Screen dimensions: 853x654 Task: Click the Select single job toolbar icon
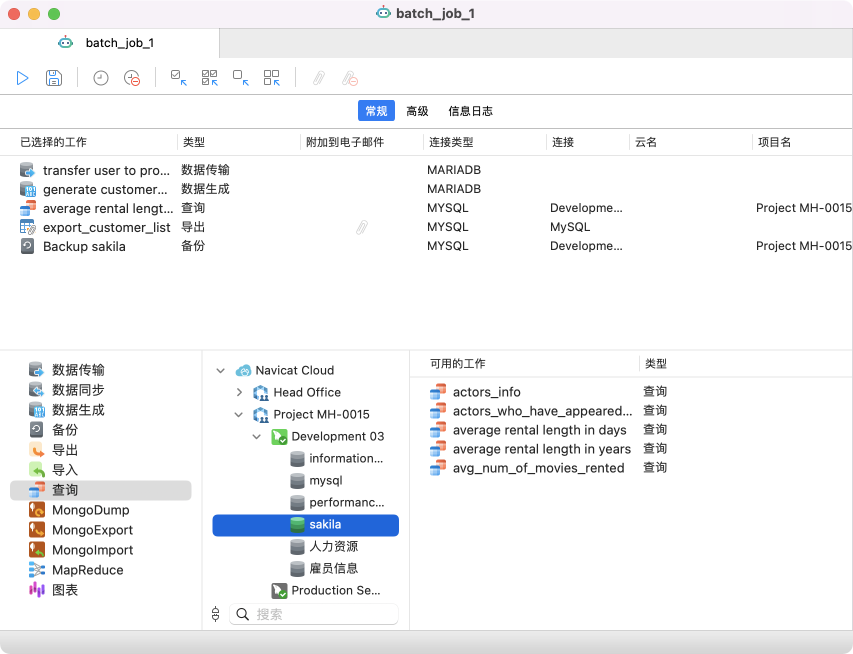[x=178, y=78]
